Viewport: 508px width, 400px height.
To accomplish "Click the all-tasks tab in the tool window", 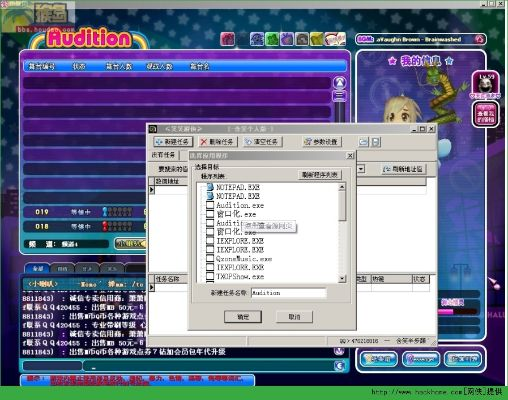I will point(163,155).
